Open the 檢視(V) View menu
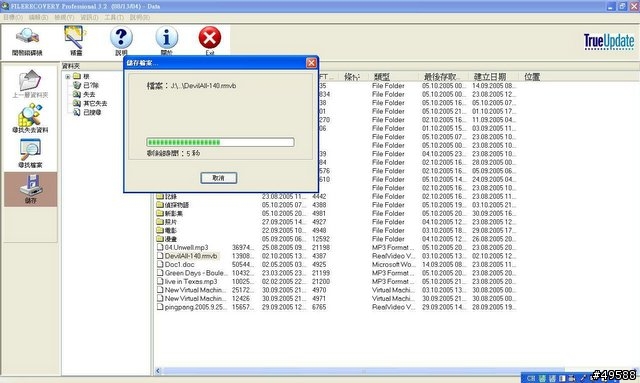This screenshot has width=640, height=383. (x=64, y=17)
